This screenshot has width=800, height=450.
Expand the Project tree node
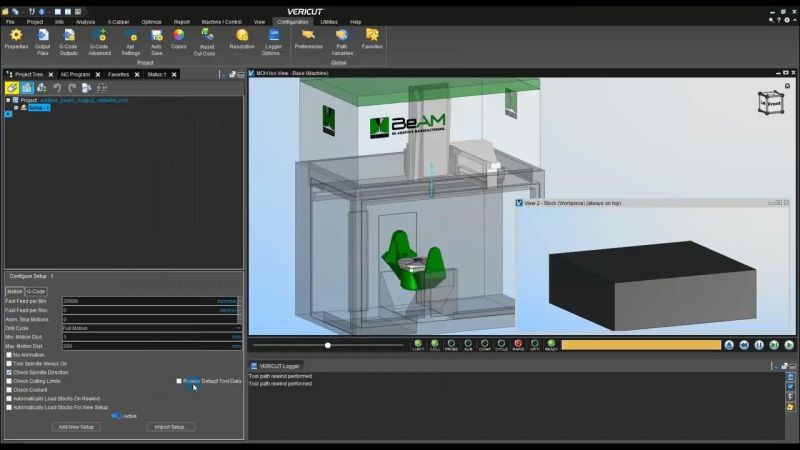[9, 100]
